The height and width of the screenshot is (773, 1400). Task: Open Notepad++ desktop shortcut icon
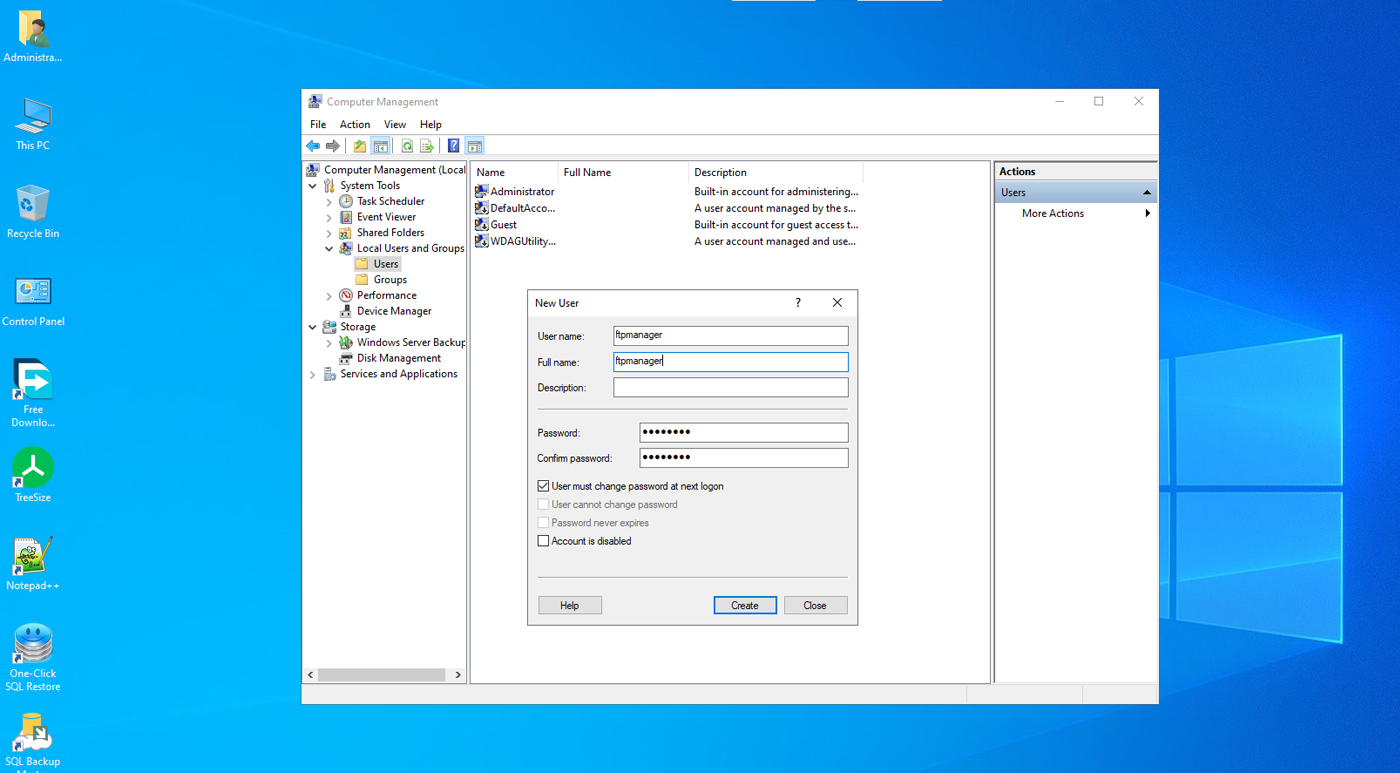(x=32, y=557)
